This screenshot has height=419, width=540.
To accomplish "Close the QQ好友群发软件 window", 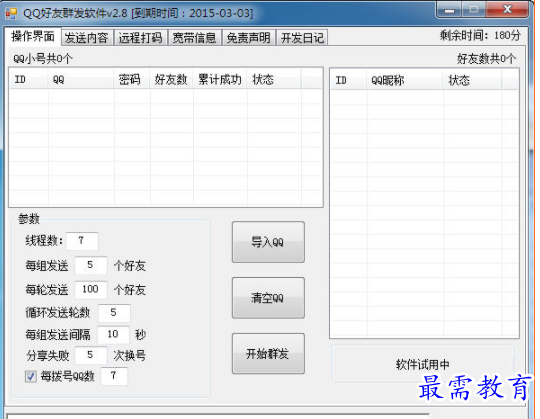I will [507, 9].
